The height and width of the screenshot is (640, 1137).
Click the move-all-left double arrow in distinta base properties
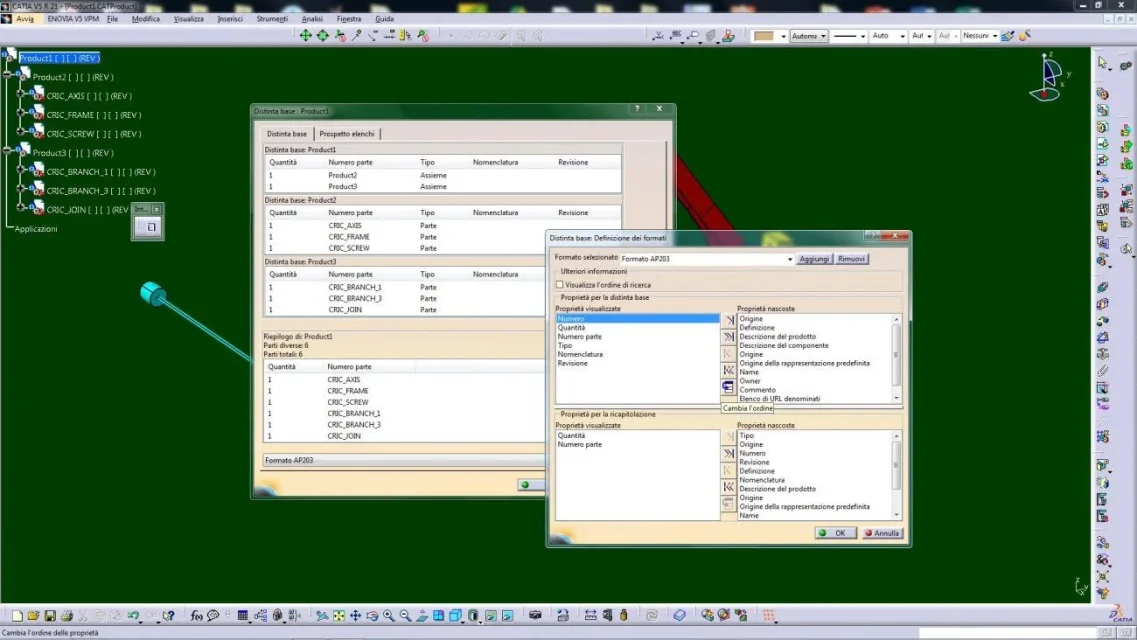728,370
